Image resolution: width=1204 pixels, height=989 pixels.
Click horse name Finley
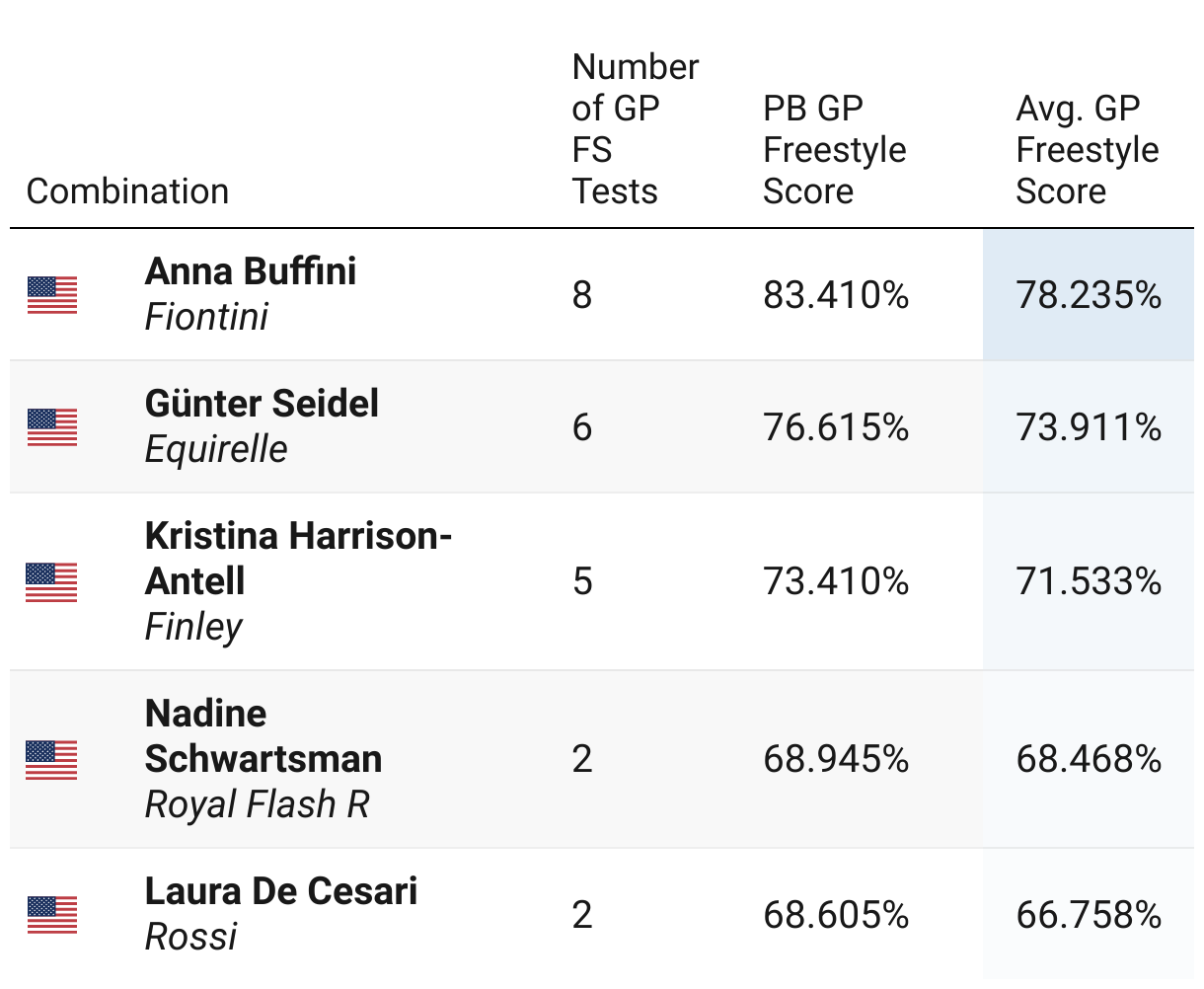click(x=193, y=627)
